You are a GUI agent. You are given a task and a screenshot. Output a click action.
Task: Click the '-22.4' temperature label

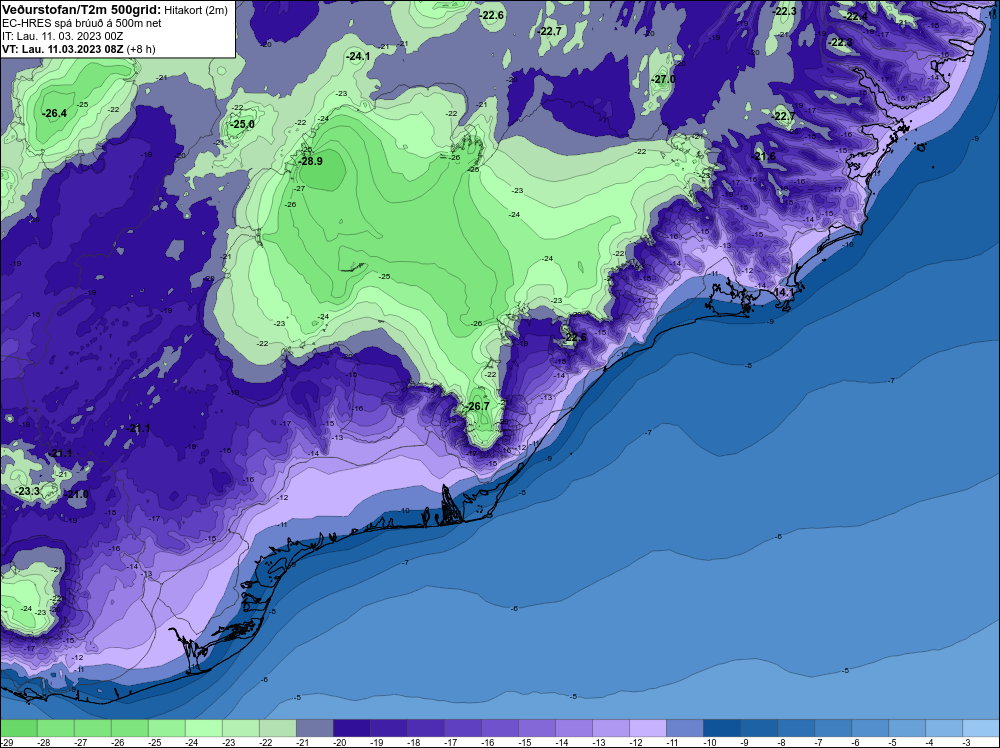tap(856, 17)
